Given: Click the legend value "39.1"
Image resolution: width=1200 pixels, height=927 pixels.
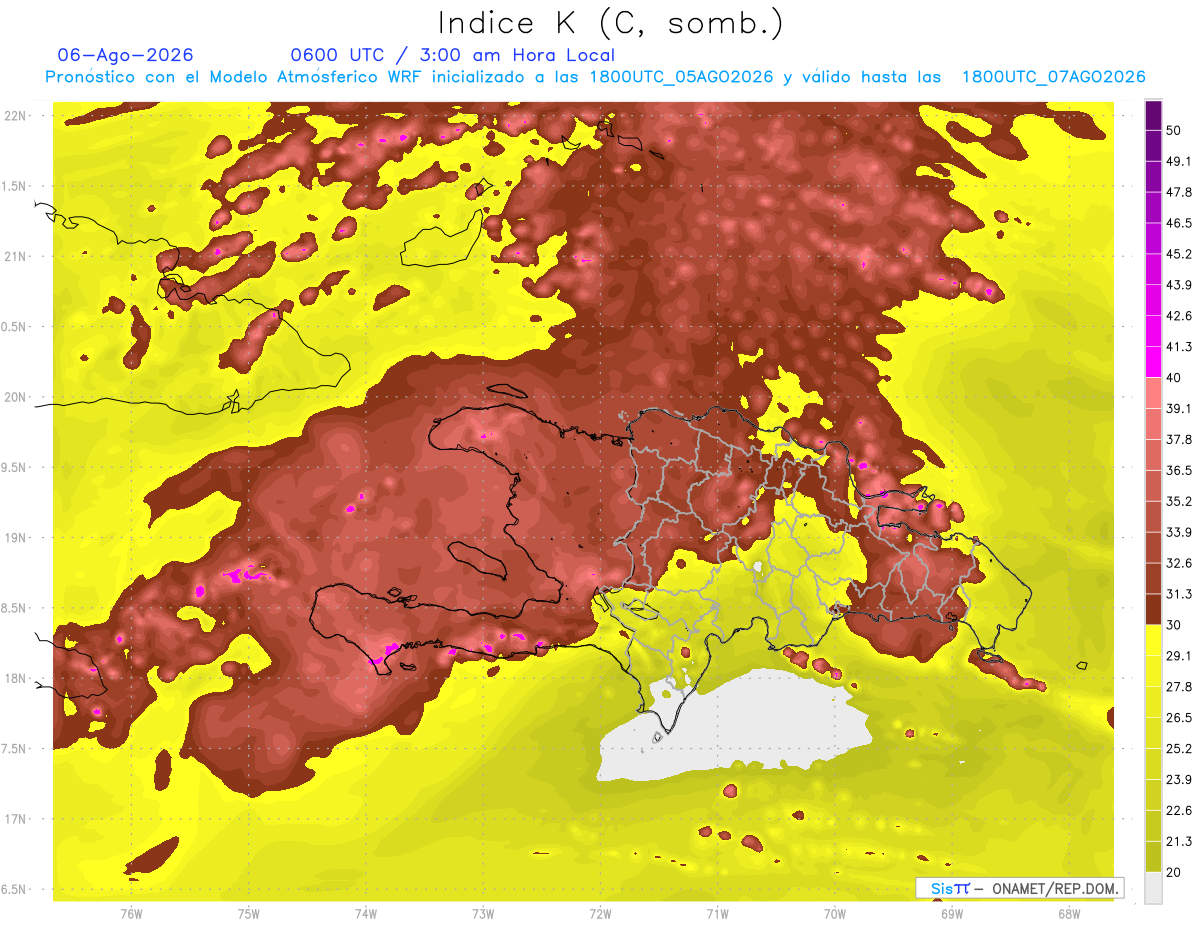Looking at the screenshot, I should pyautogui.click(x=1179, y=409).
